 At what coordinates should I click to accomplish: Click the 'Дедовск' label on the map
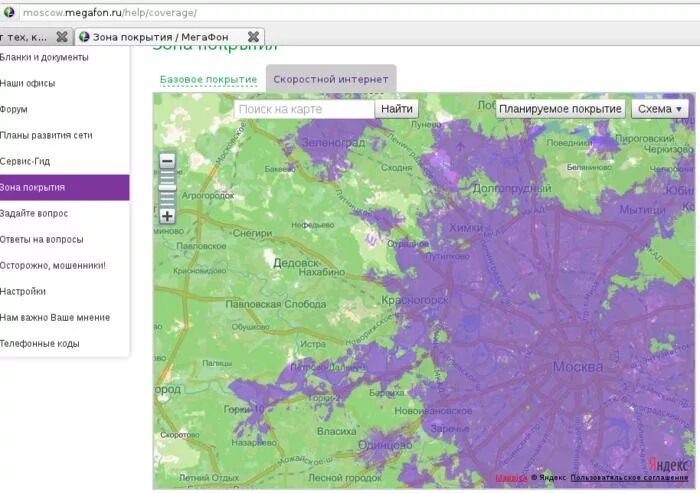tap(296, 263)
